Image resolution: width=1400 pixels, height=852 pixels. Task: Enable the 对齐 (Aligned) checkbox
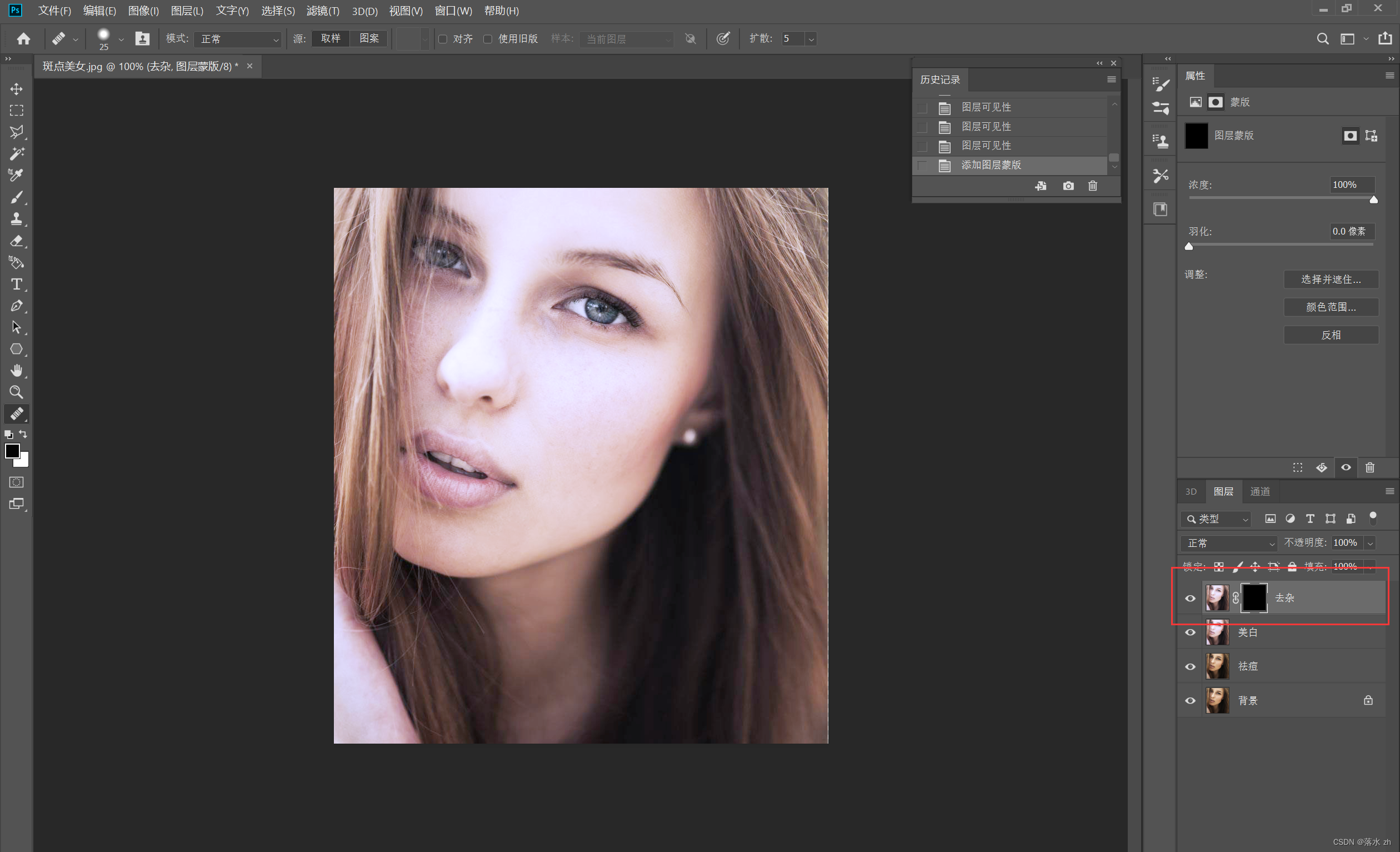coord(443,39)
